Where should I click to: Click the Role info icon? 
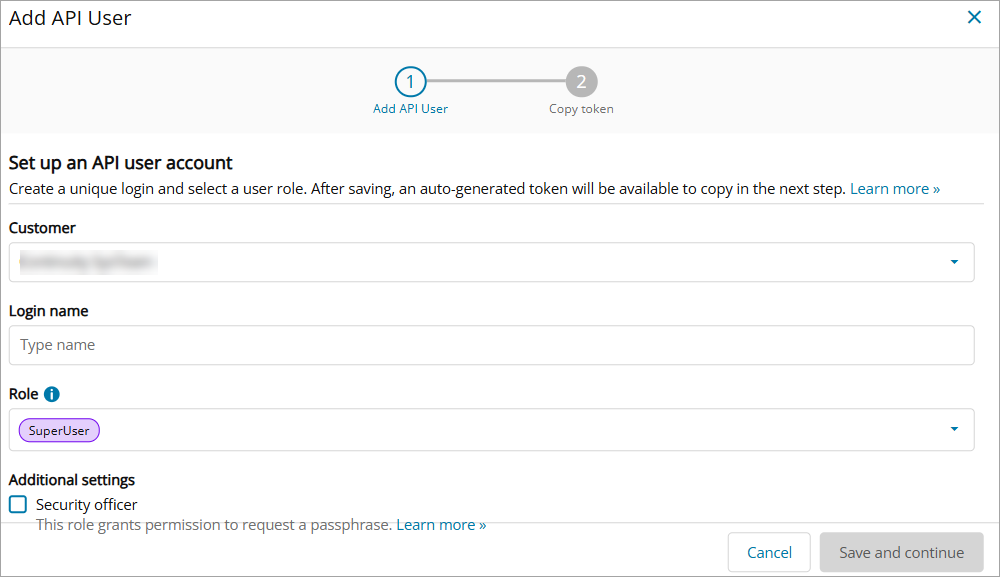(52, 394)
